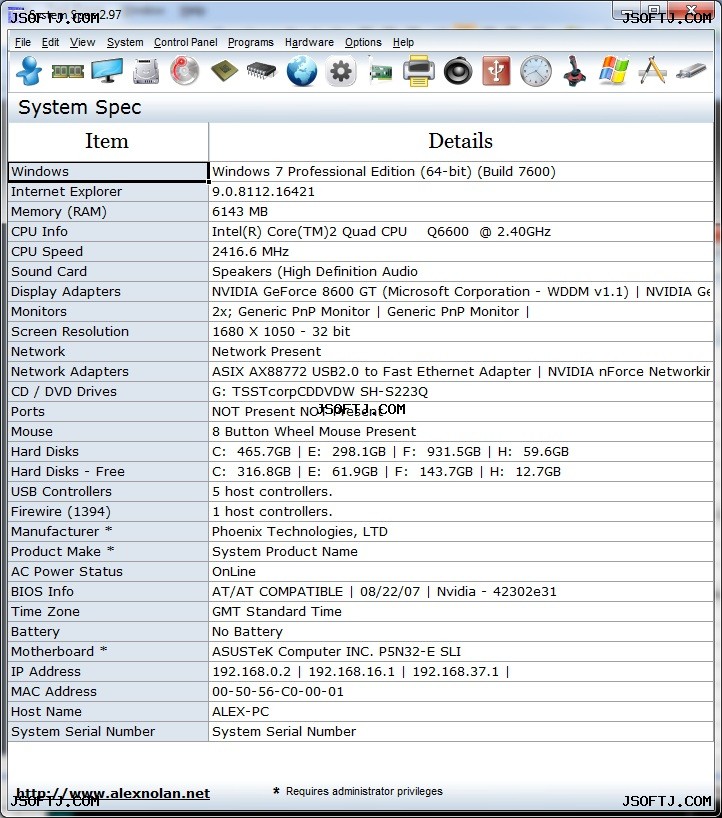722x818 pixels.
Task: Click the No Battery value
Action: (247, 631)
